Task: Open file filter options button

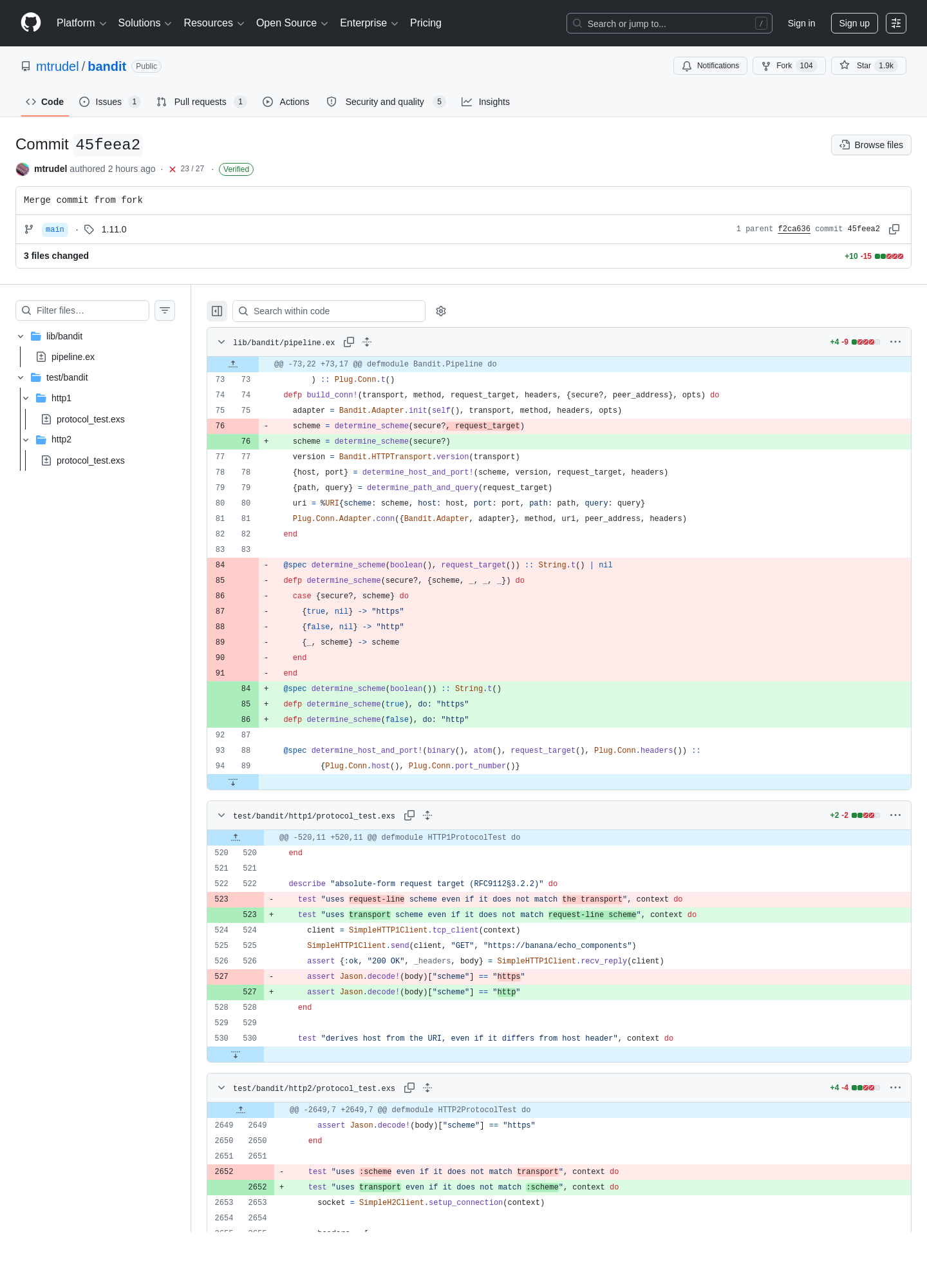Action: [165, 310]
